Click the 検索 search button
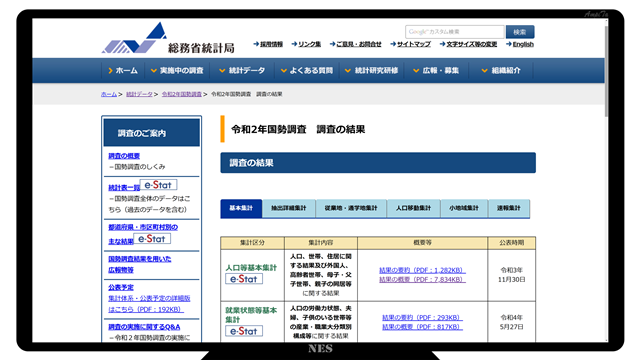The image size is (640, 360). coord(520,32)
